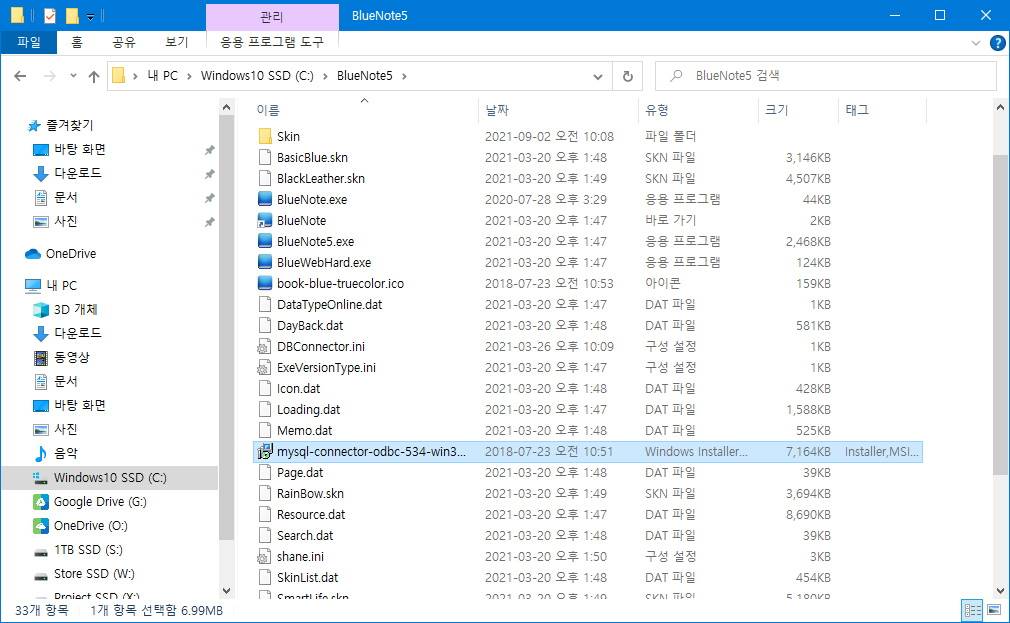Open 음악 folder in navigation pane
Screen dimensions: 1010x623
55,453
